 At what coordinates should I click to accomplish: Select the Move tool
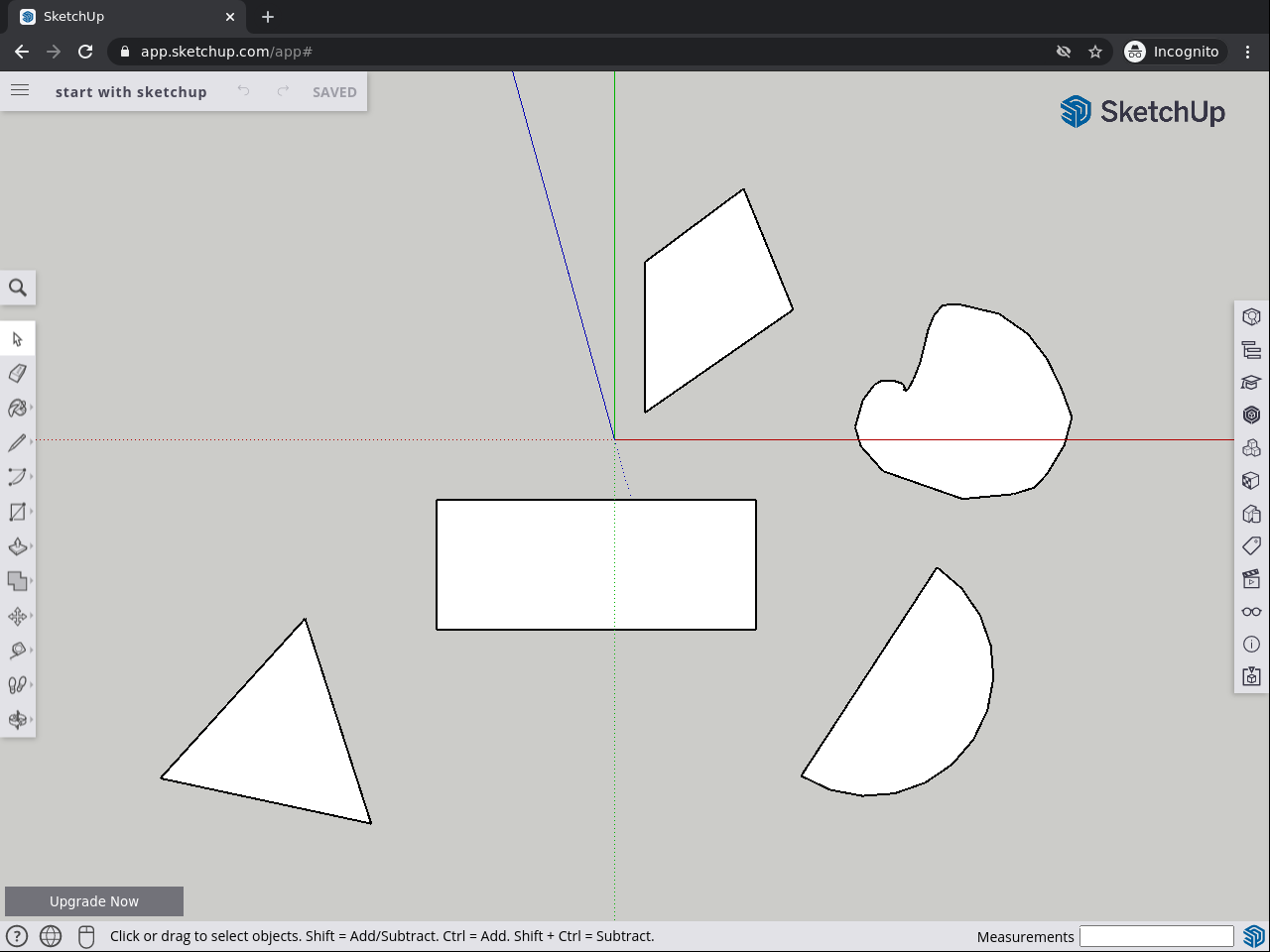(x=17, y=616)
